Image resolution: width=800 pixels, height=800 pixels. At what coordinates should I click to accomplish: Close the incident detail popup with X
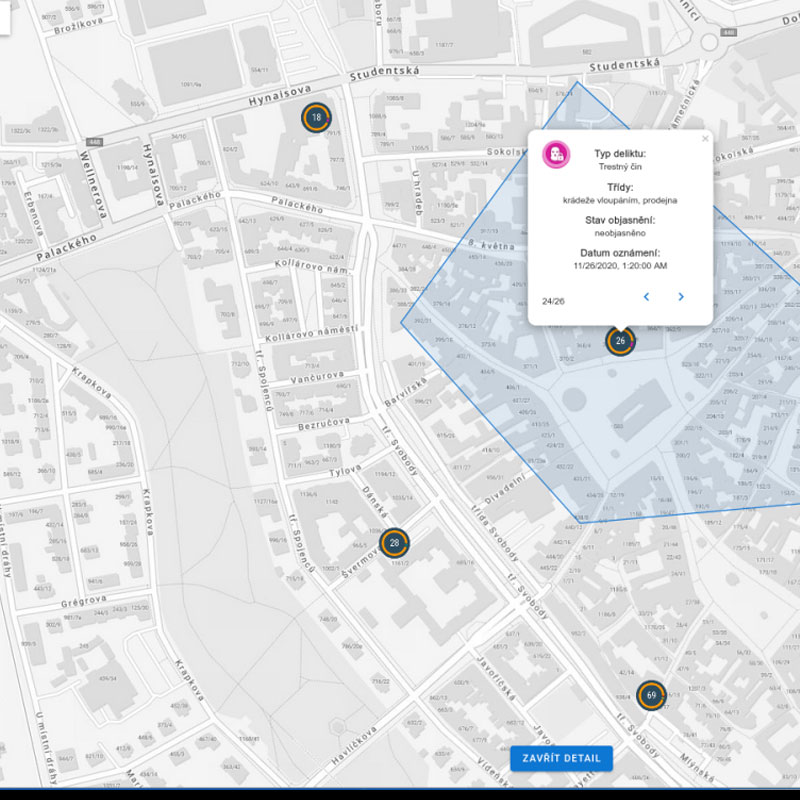[705, 139]
